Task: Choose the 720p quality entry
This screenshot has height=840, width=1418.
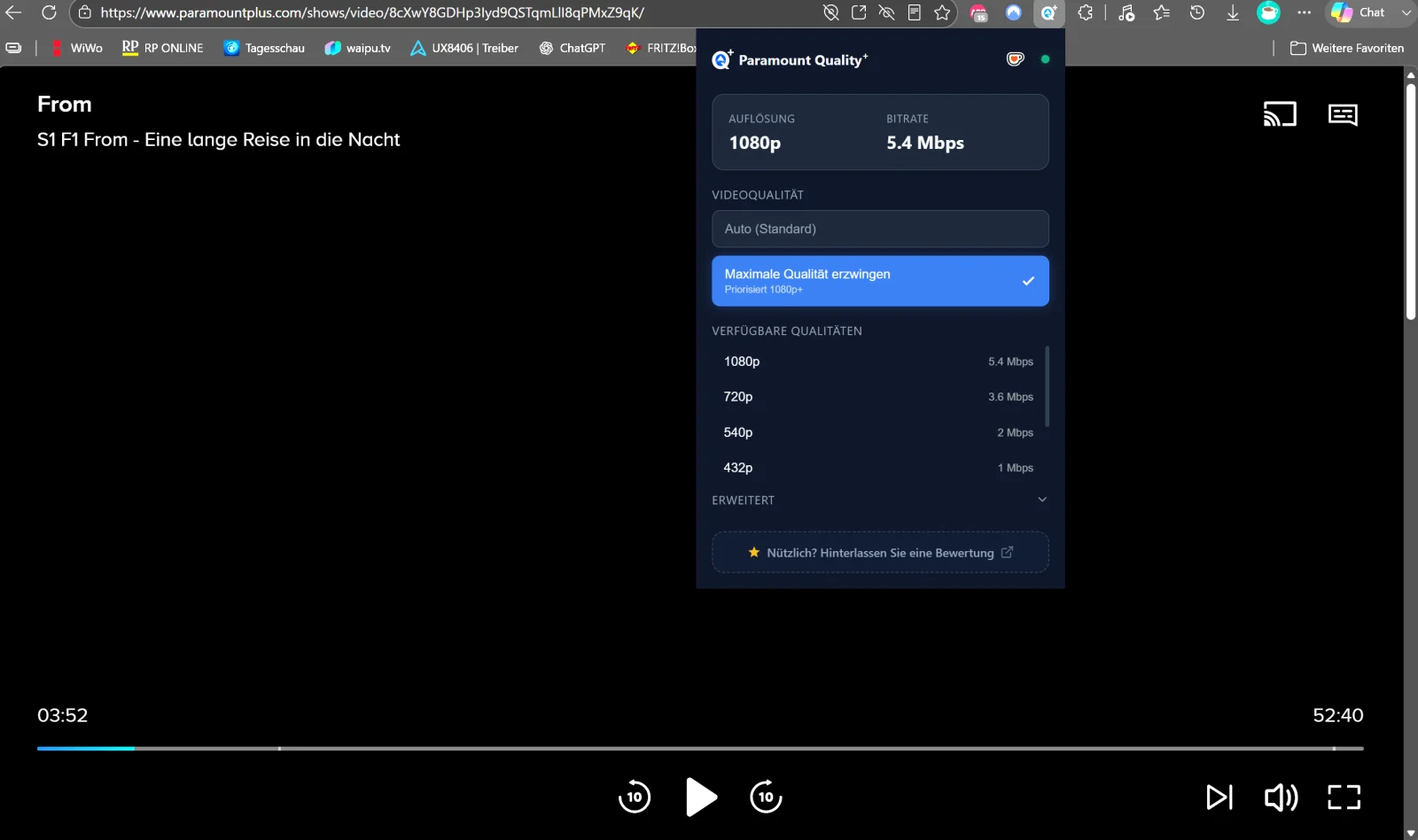Action: [x=878, y=397]
